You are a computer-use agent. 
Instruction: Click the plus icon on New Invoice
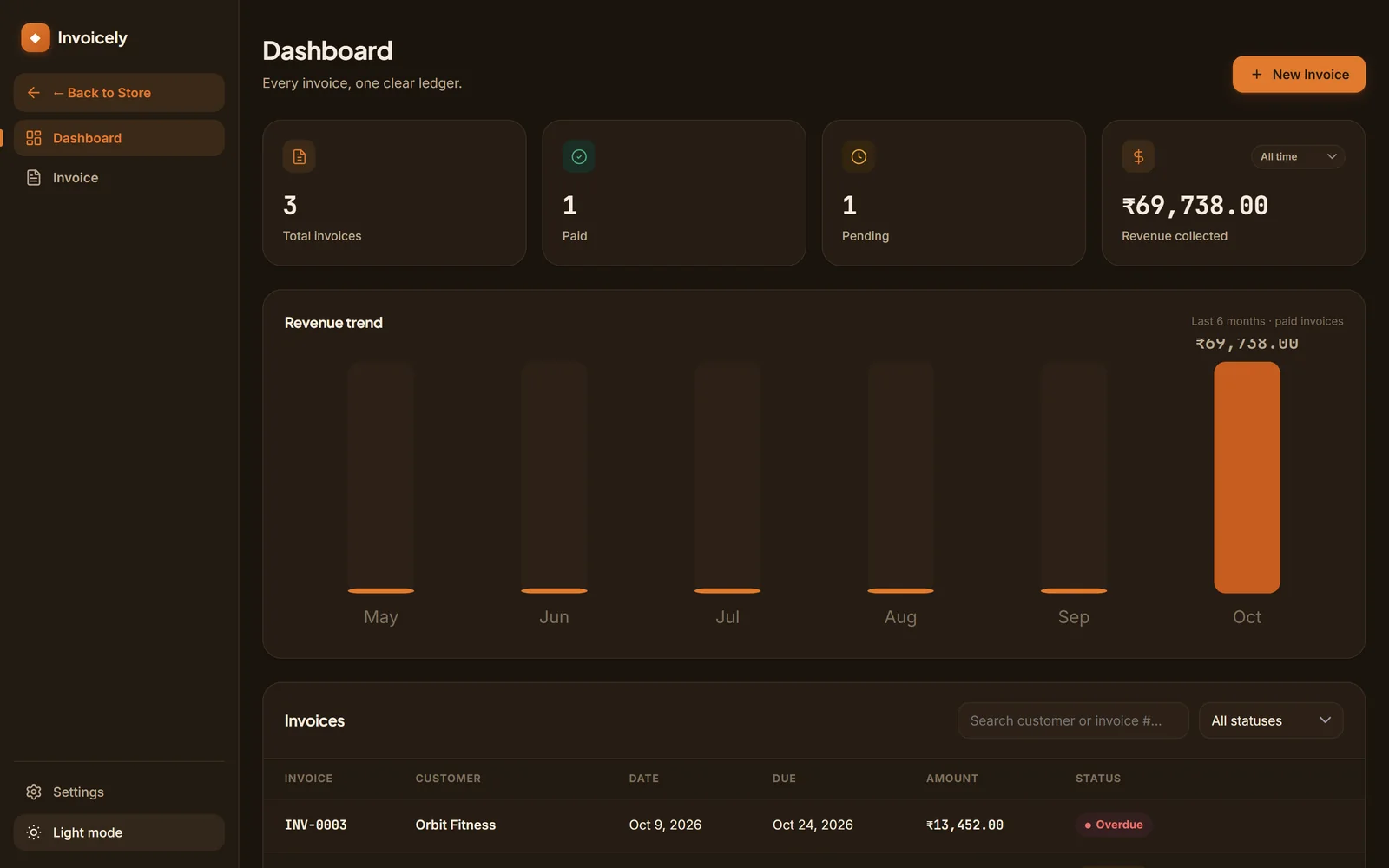(1256, 75)
